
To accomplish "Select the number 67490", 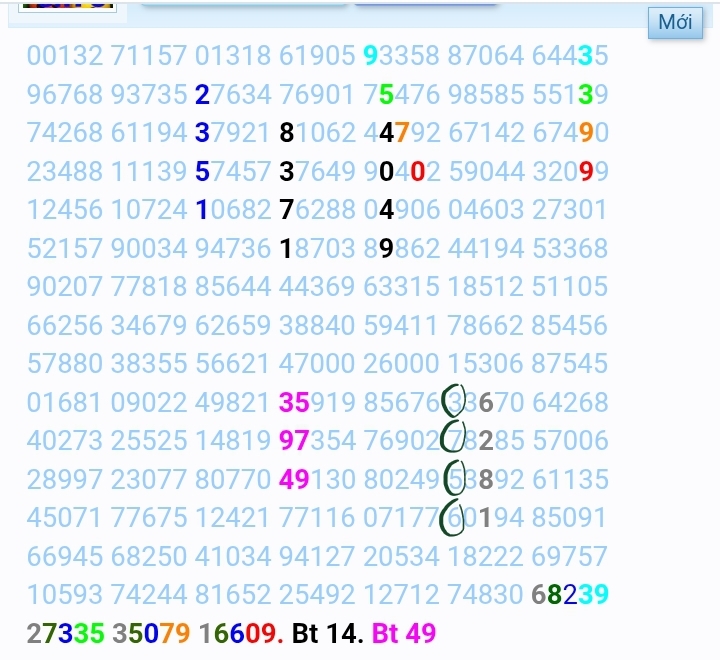I will [x=570, y=133].
